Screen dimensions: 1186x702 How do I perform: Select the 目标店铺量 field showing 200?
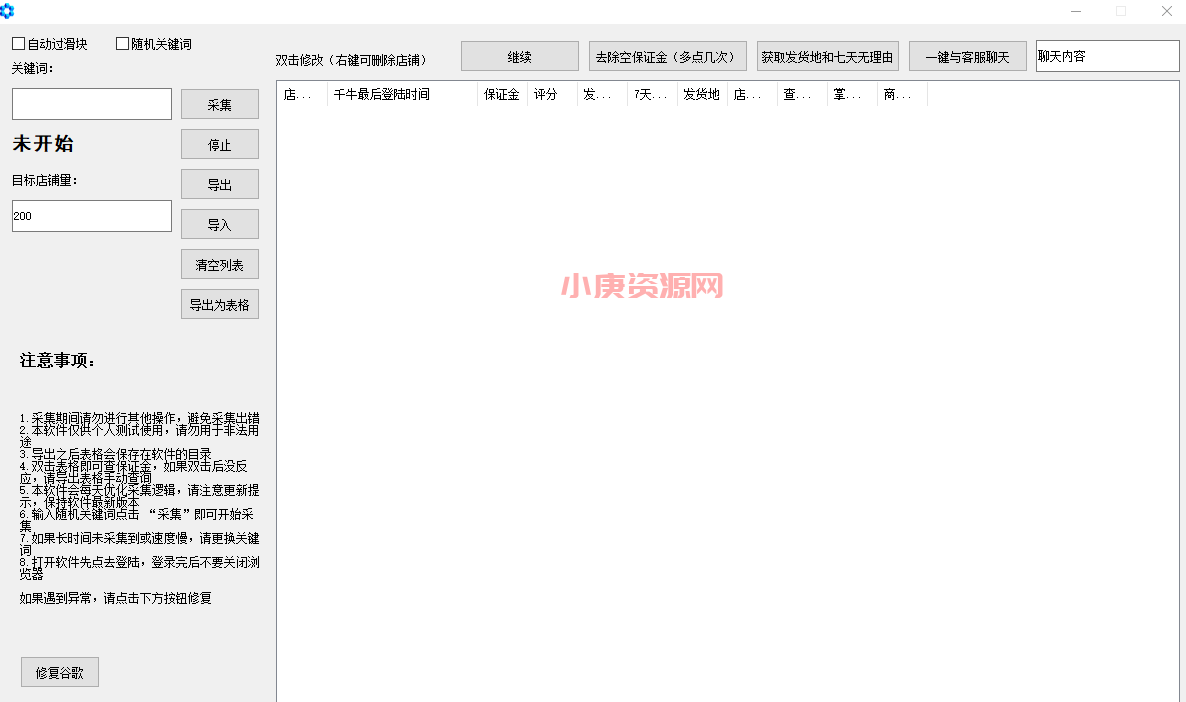91,215
